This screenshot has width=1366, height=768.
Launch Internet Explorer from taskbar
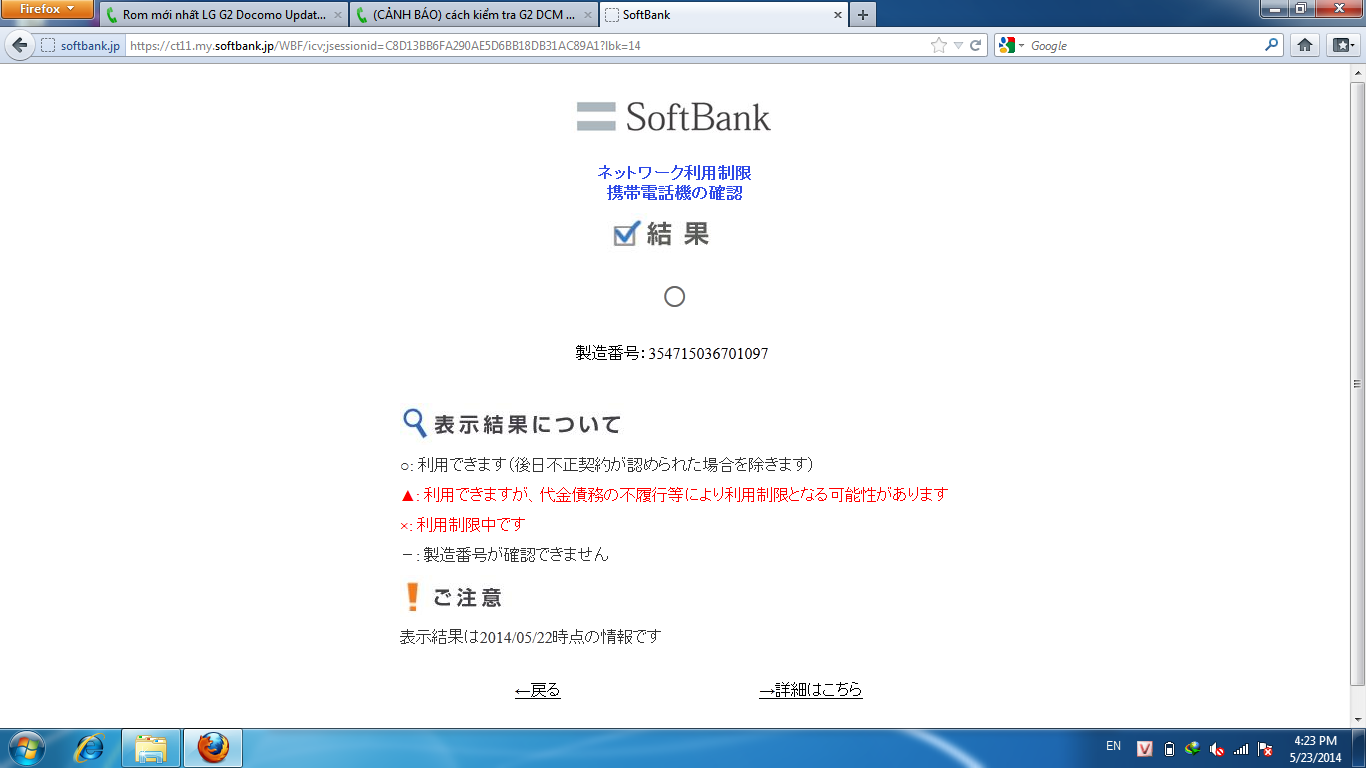pyautogui.click(x=91, y=748)
